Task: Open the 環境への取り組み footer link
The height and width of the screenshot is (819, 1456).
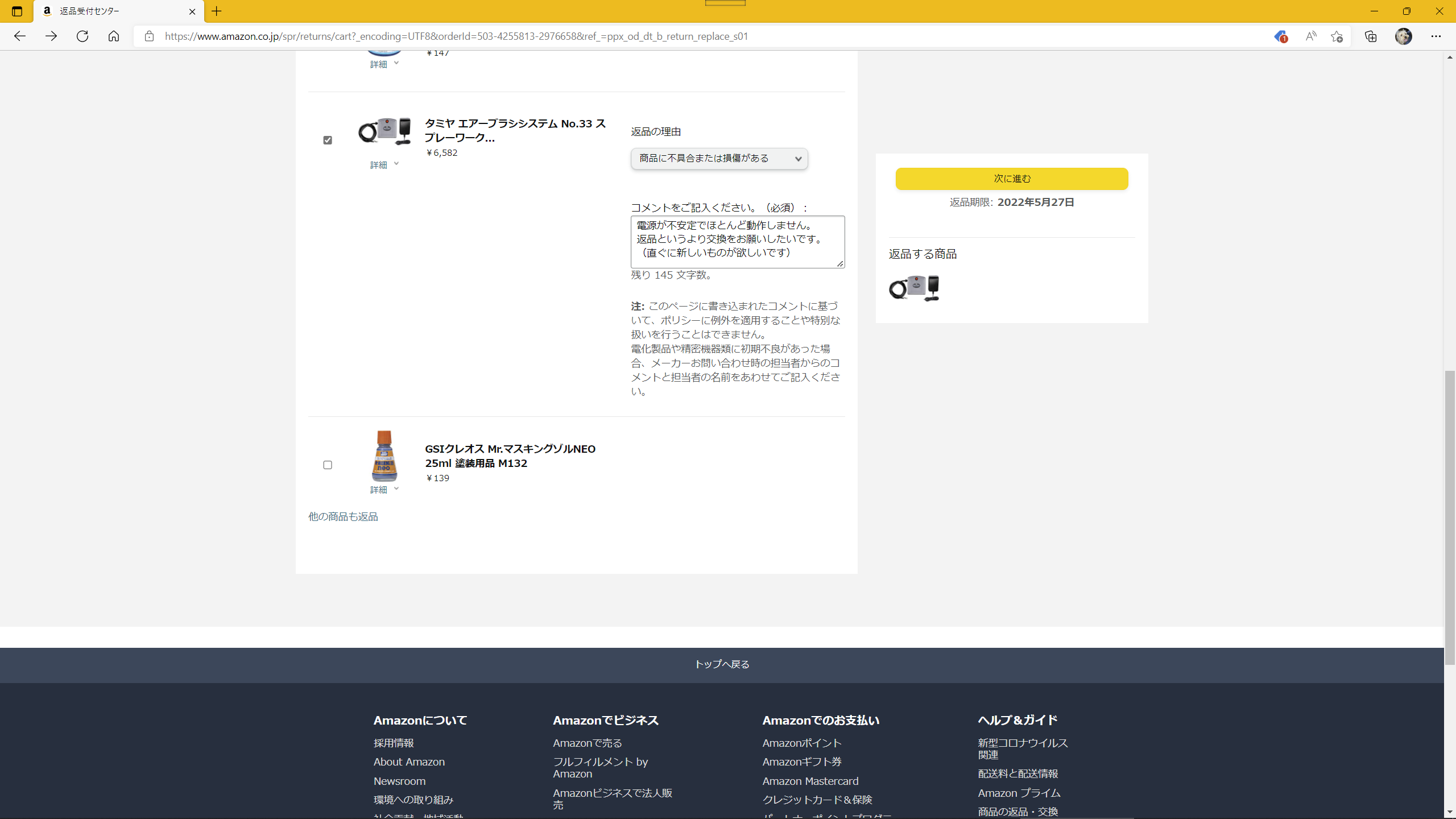Action: (x=413, y=800)
